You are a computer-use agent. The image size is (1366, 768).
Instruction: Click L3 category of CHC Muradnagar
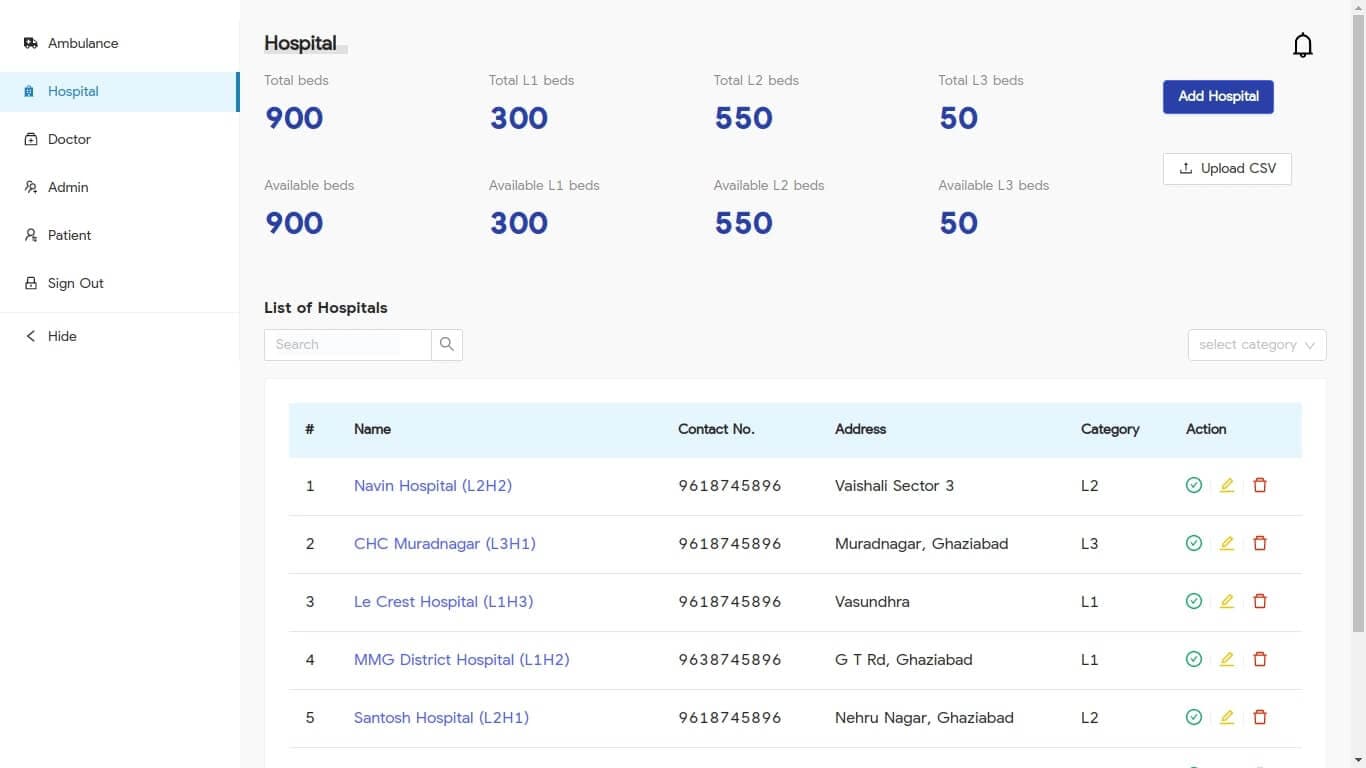[x=1089, y=543]
